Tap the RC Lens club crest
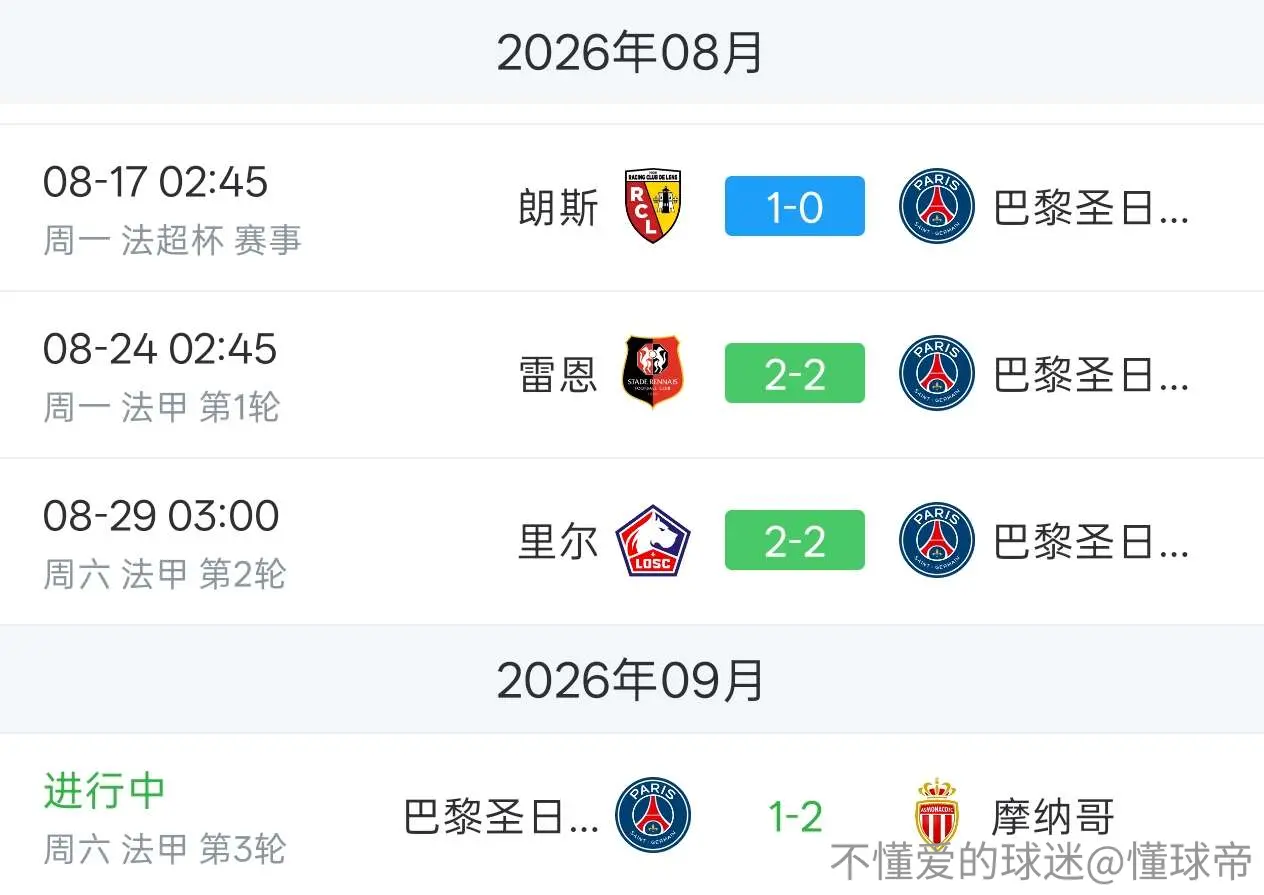Viewport: 1264px width, 895px height. 652,206
